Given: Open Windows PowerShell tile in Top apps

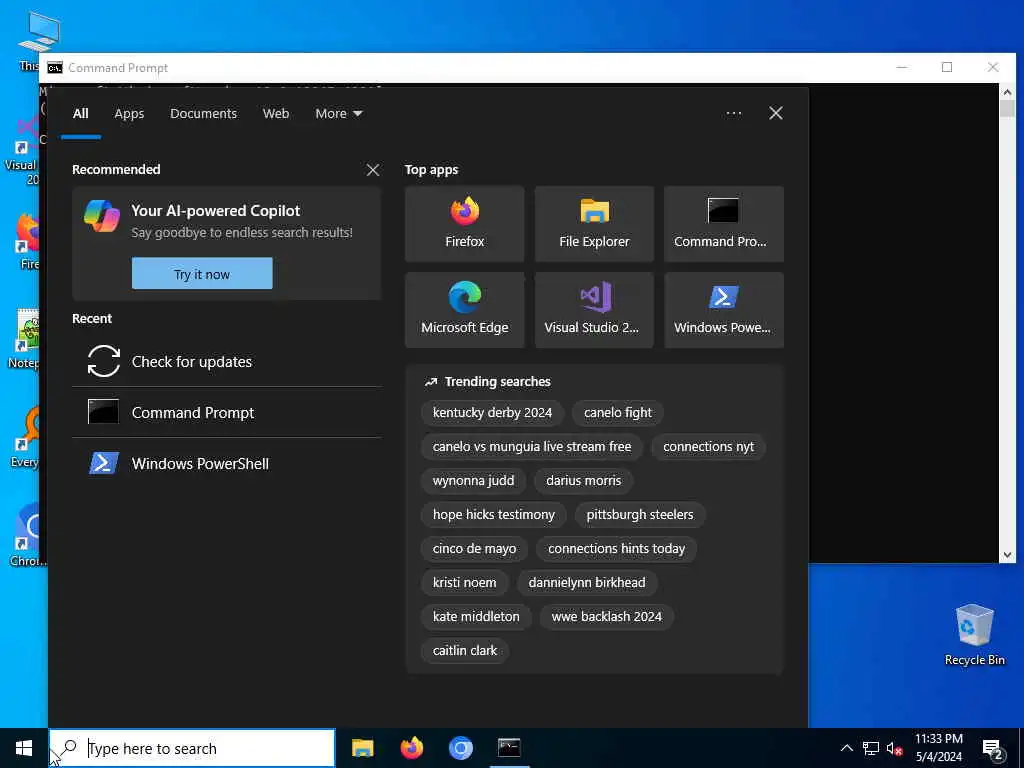Looking at the screenshot, I should (x=724, y=310).
